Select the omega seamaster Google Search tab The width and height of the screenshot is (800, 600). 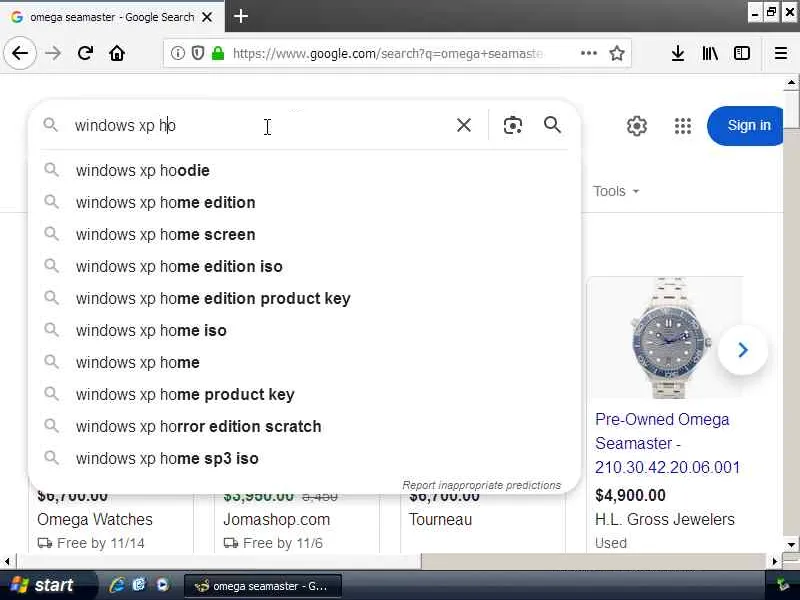pyautogui.click(x=112, y=17)
